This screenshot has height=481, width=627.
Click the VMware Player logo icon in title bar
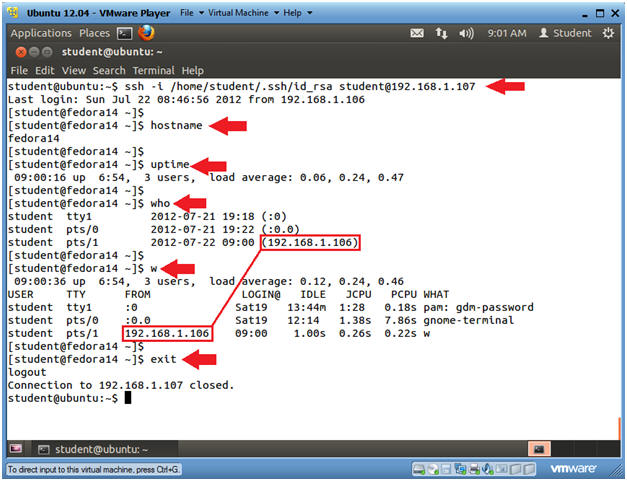[x=14, y=12]
